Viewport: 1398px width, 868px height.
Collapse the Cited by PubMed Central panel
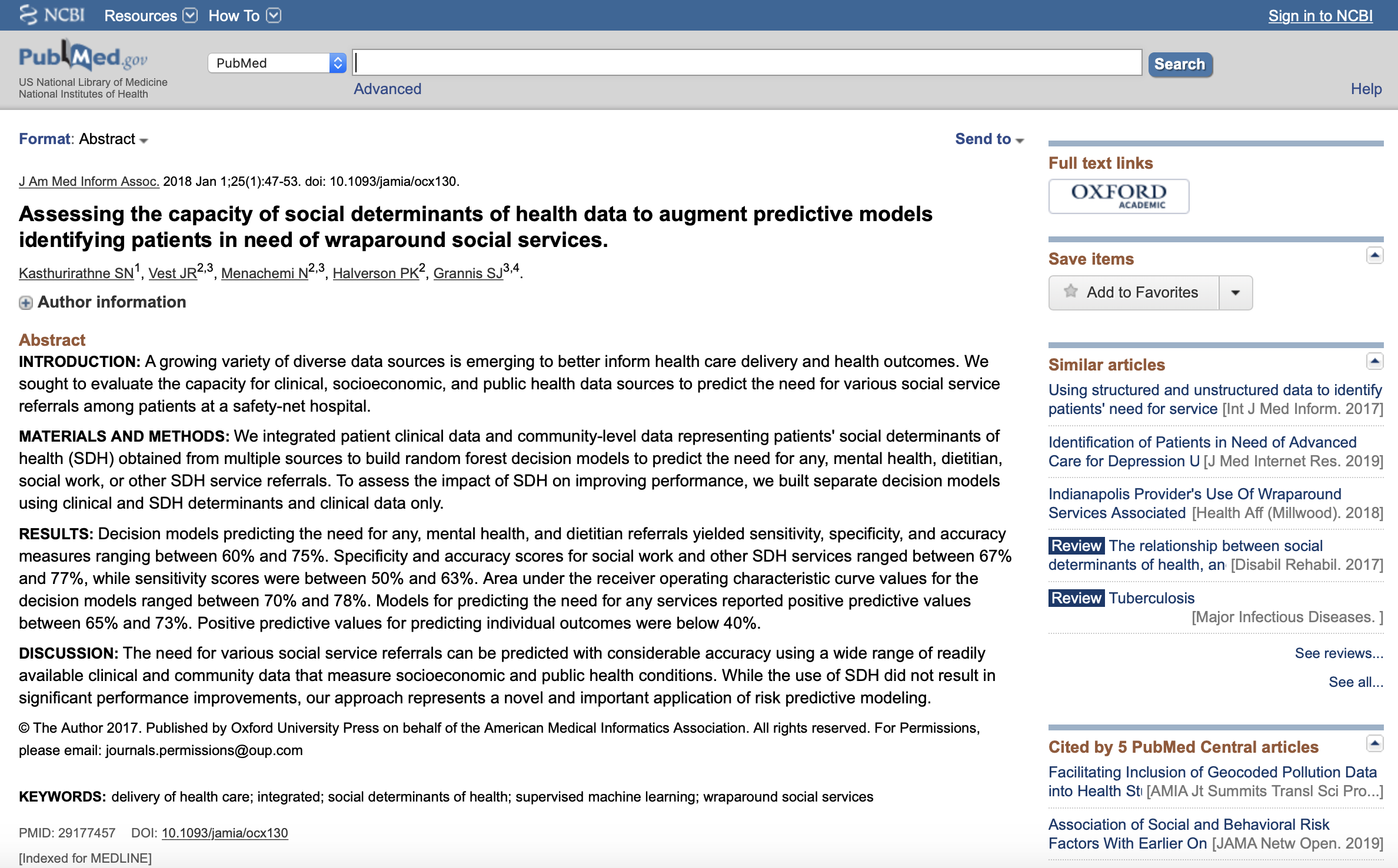[x=1374, y=743]
